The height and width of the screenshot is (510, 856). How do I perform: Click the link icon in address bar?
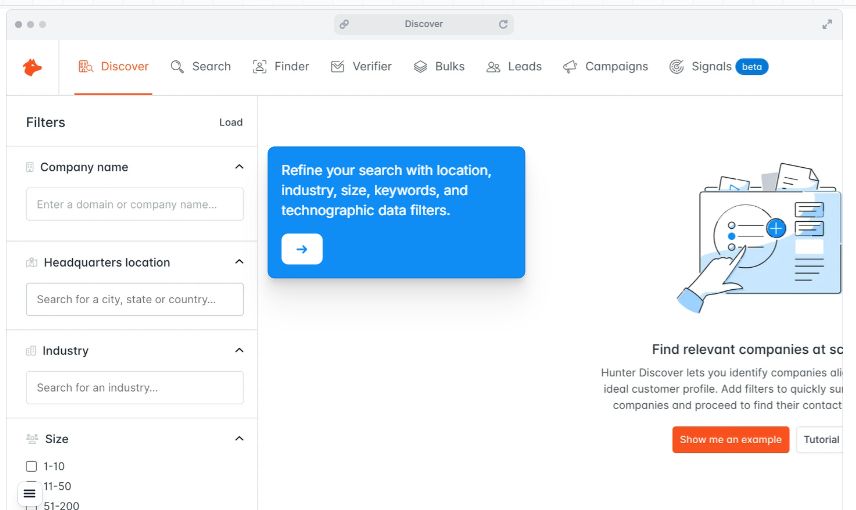coord(344,24)
